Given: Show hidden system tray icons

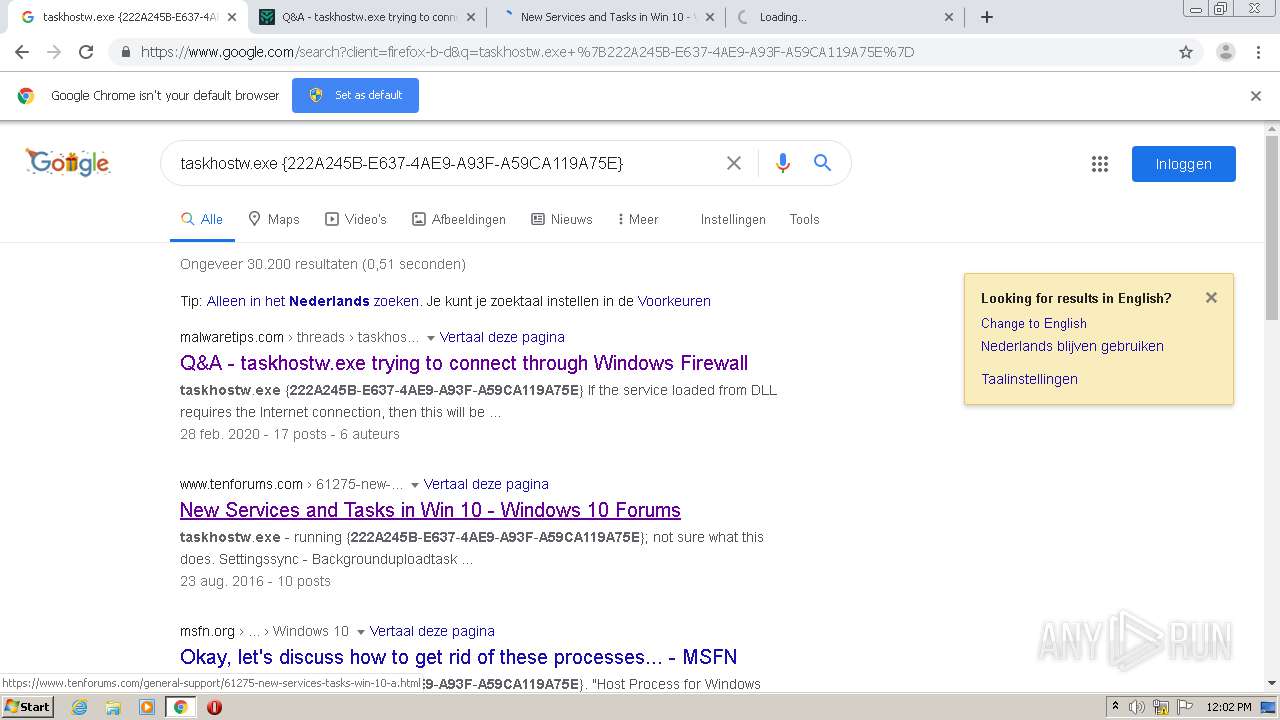Looking at the screenshot, I should pos(1116,707).
